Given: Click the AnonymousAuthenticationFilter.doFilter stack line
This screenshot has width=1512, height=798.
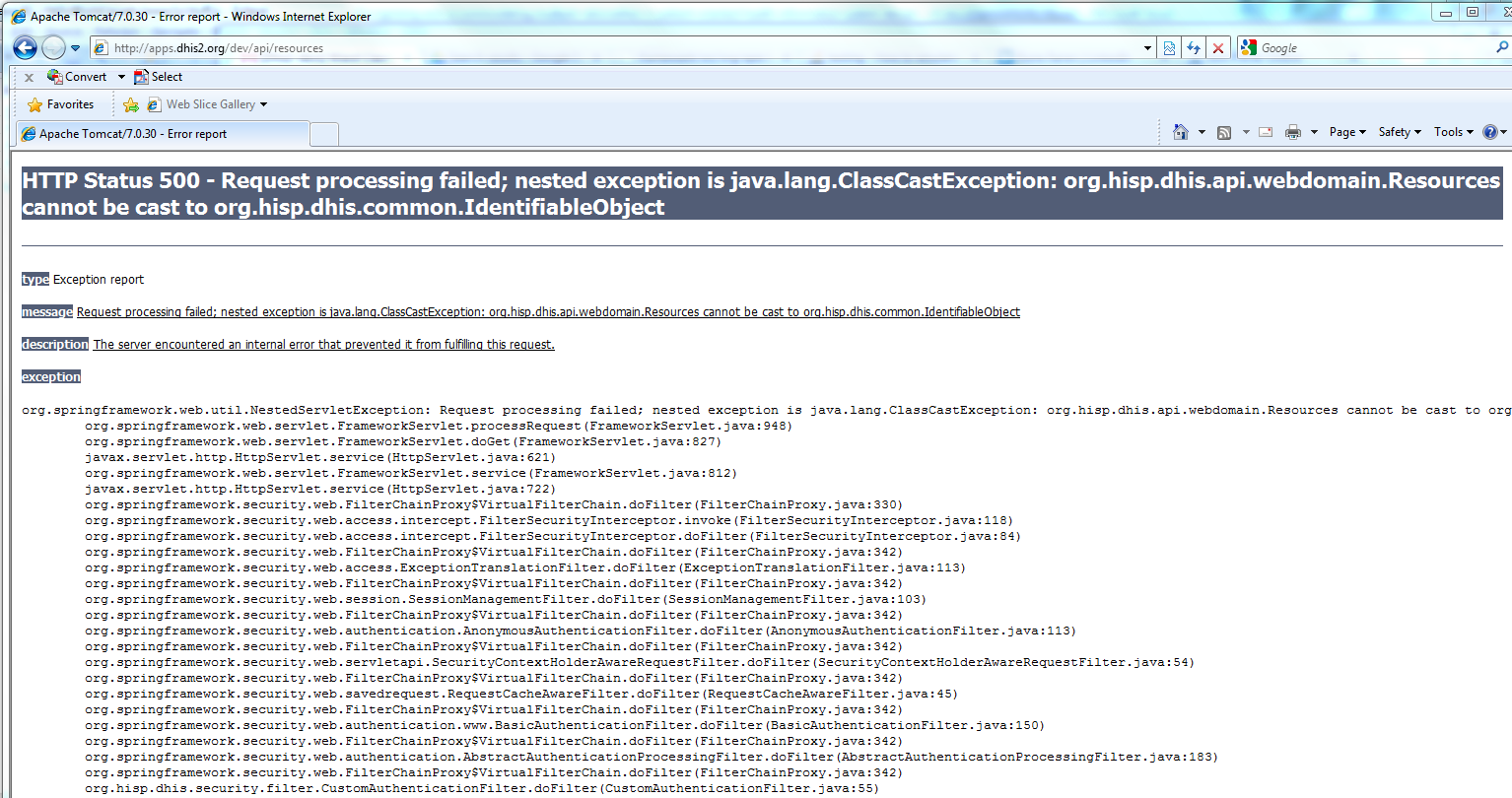Looking at the screenshot, I should pyautogui.click(x=581, y=631).
